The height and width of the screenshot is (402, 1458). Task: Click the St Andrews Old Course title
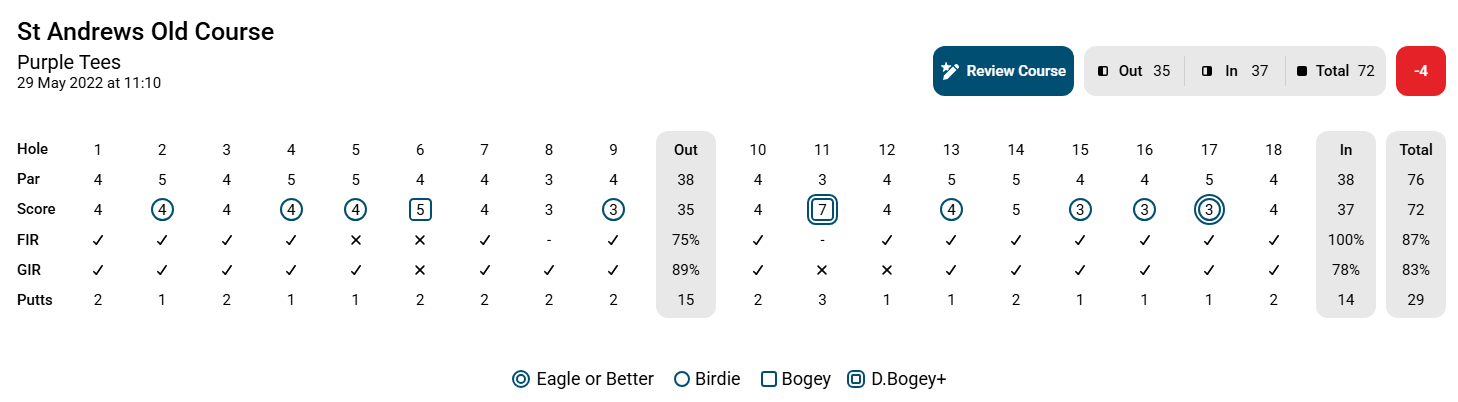146,32
